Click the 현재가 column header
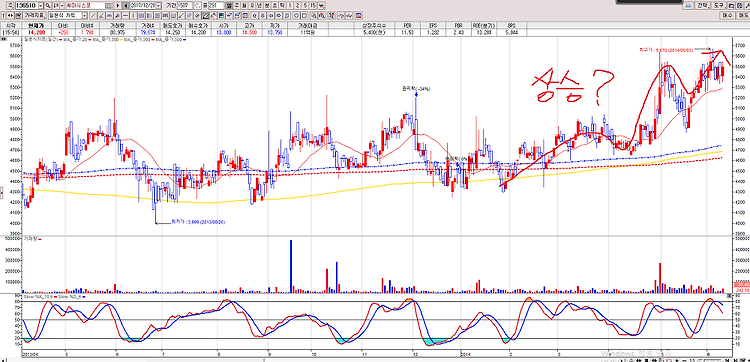Screen dimensions: 750x362 pyautogui.click(x=36, y=25)
